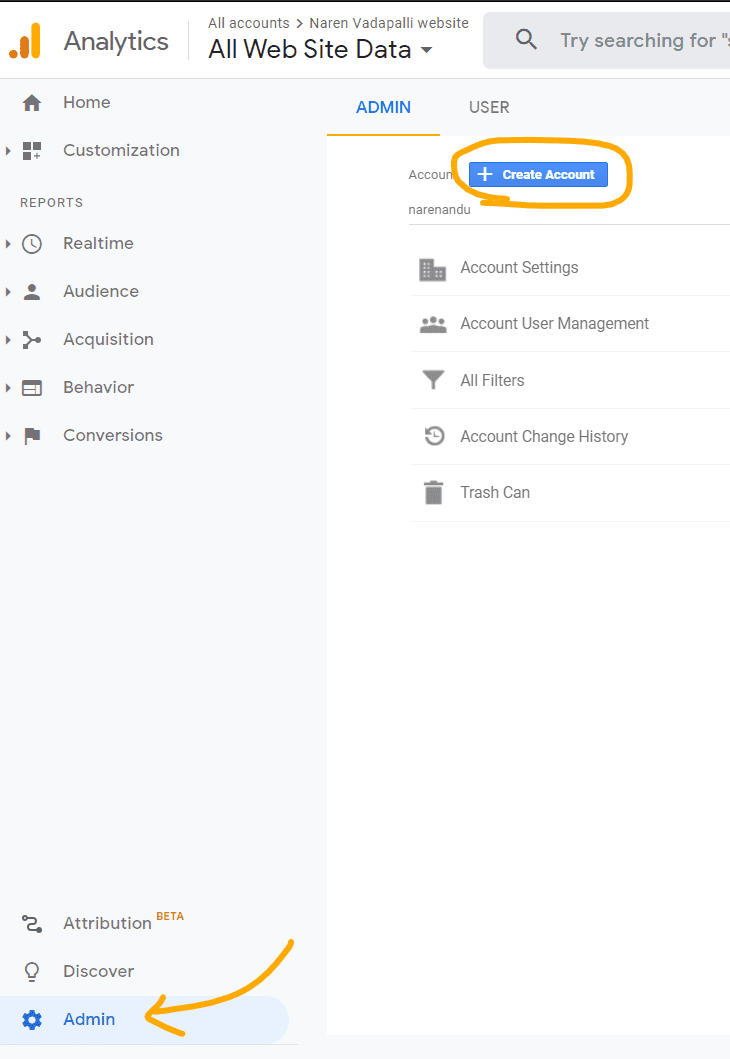Open the Audience menu item

(101, 291)
